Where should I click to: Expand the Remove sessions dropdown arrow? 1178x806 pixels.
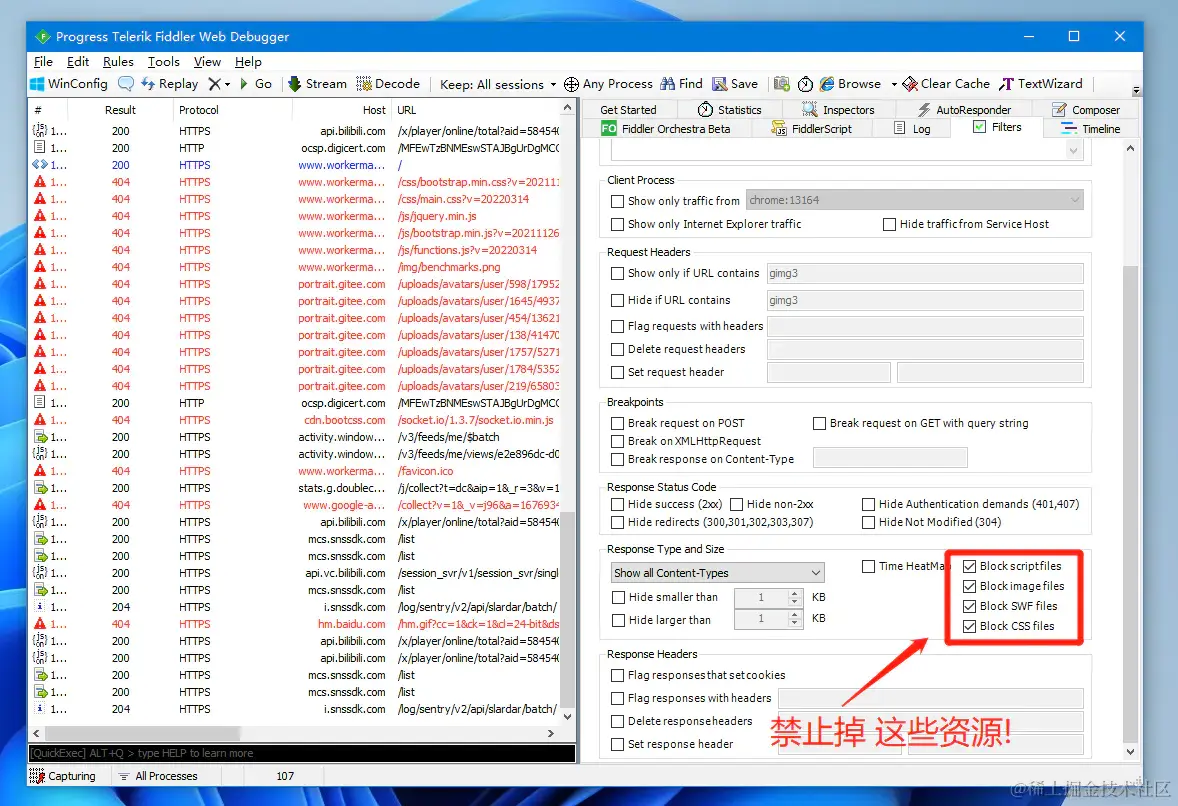(227, 84)
